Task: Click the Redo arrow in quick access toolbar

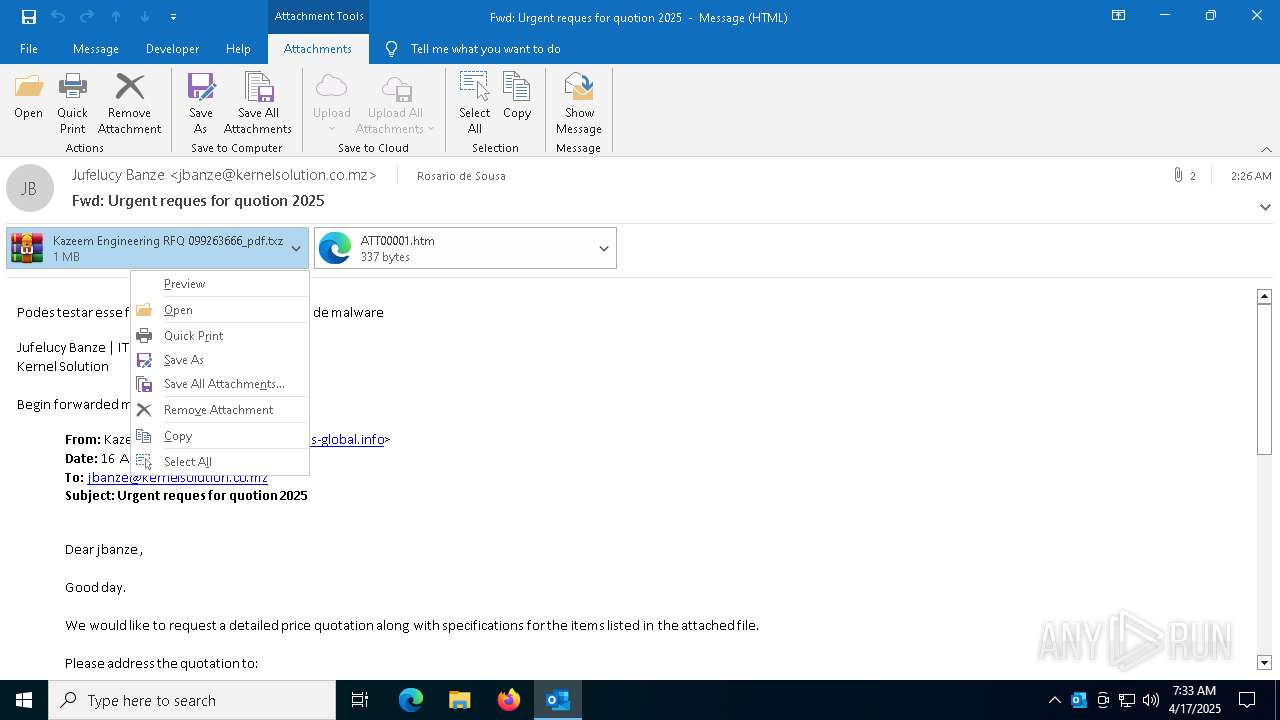Action: pos(87,17)
